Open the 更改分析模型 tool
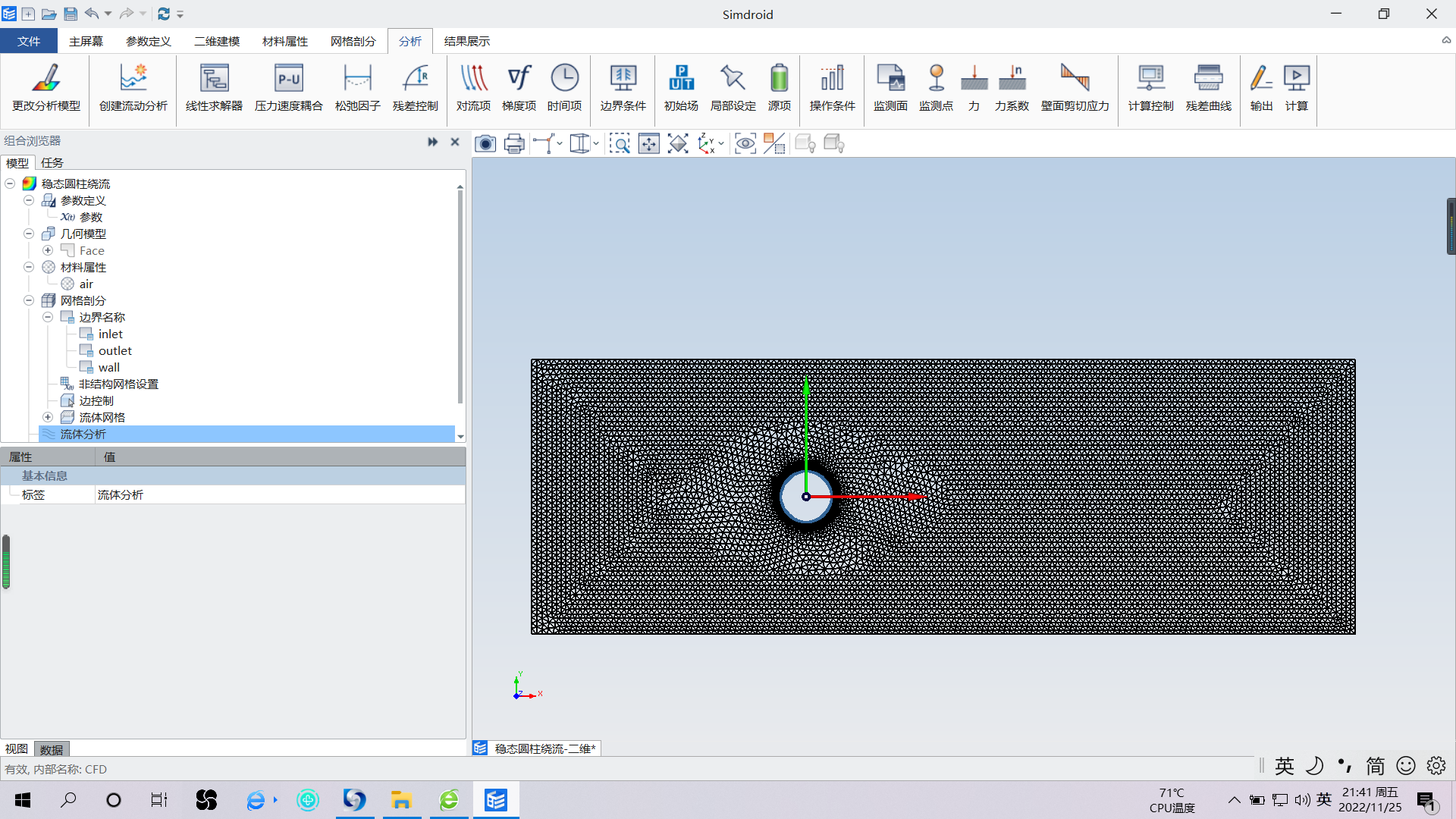The width and height of the screenshot is (1456, 819). tap(46, 88)
